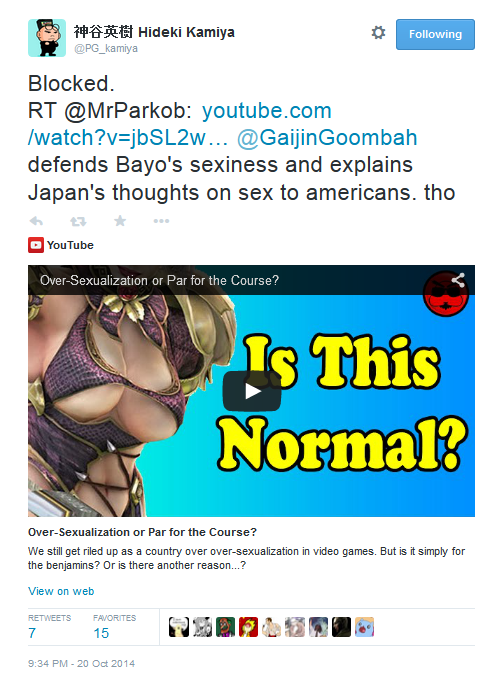Screen dimensions: 500x689
Task: Click the video share icon
Action: click(458, 280)
